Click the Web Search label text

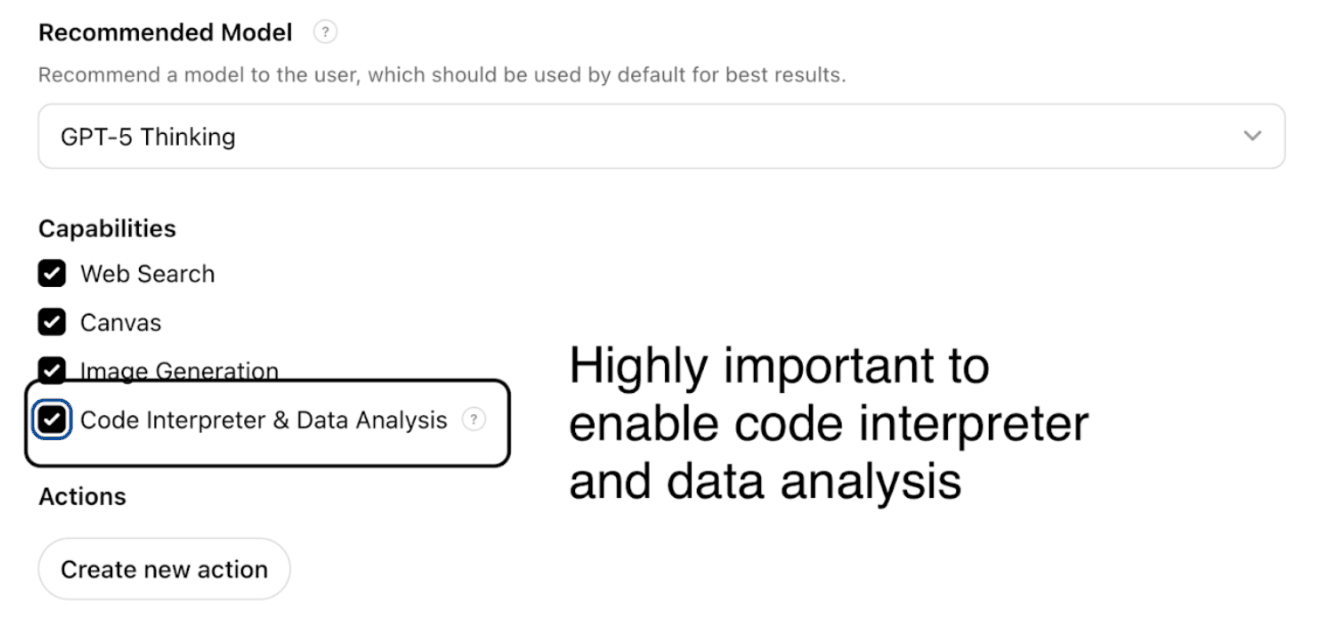coord(147,274)
